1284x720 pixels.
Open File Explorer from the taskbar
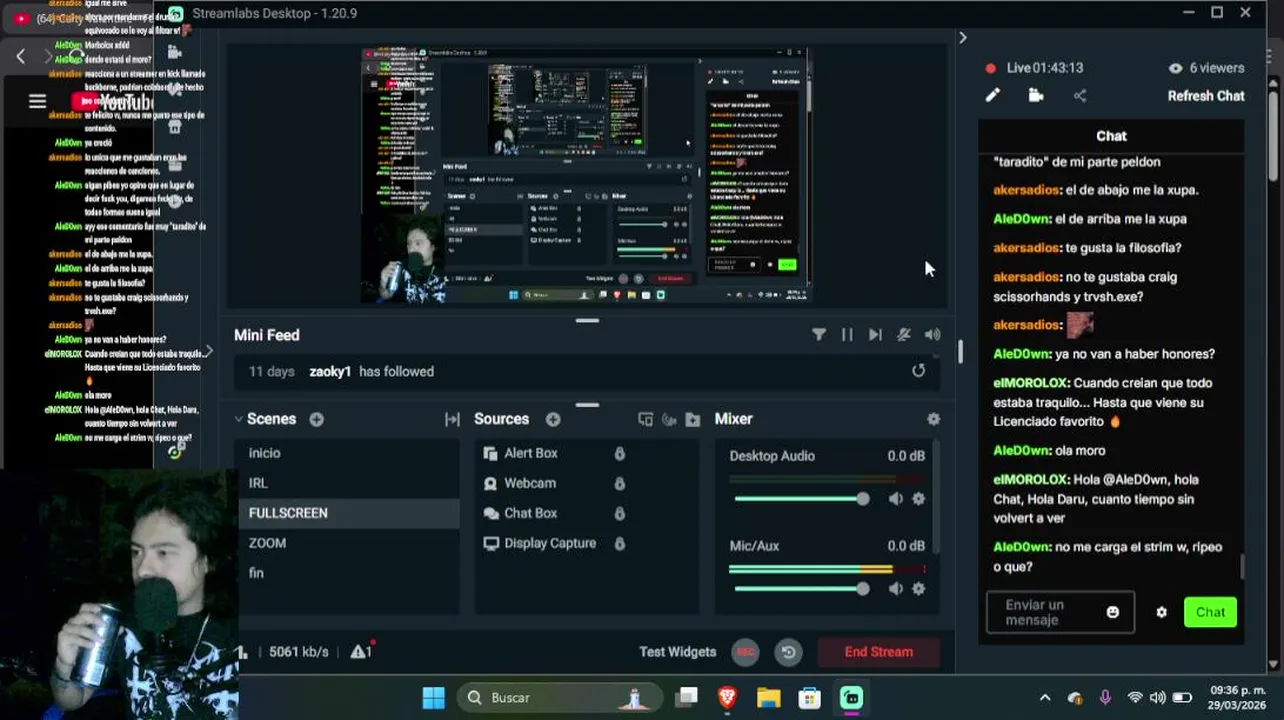pyautogui.click(x=768, y=697)
